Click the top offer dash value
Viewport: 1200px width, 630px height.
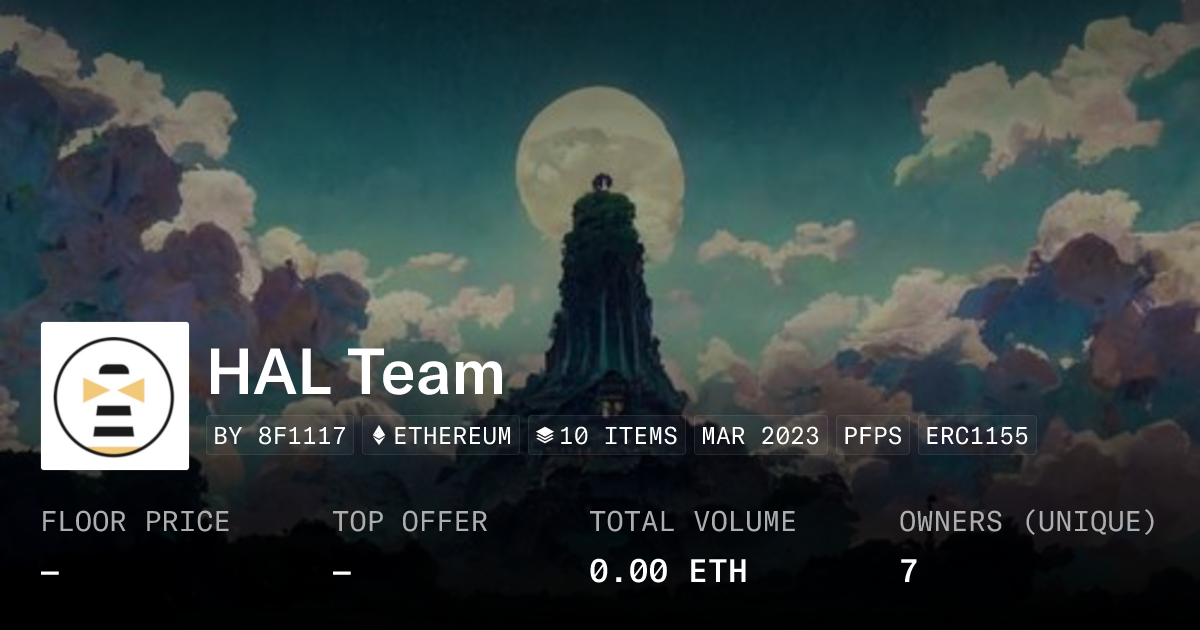pyautogui.click(x=342, y=573)
